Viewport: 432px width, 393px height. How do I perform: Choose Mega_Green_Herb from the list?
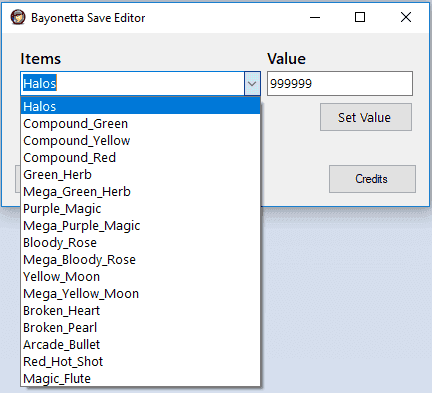click(140, 191)
